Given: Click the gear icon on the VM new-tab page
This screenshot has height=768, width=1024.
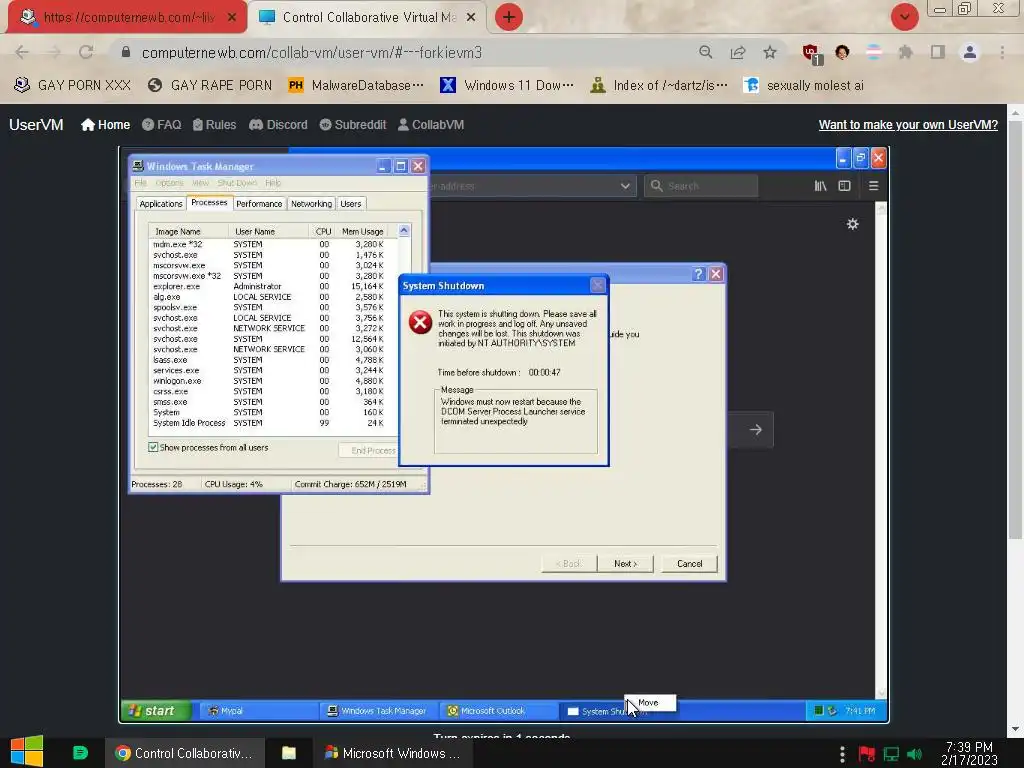Looking at the screenshot, I should (x=852, y=224).
